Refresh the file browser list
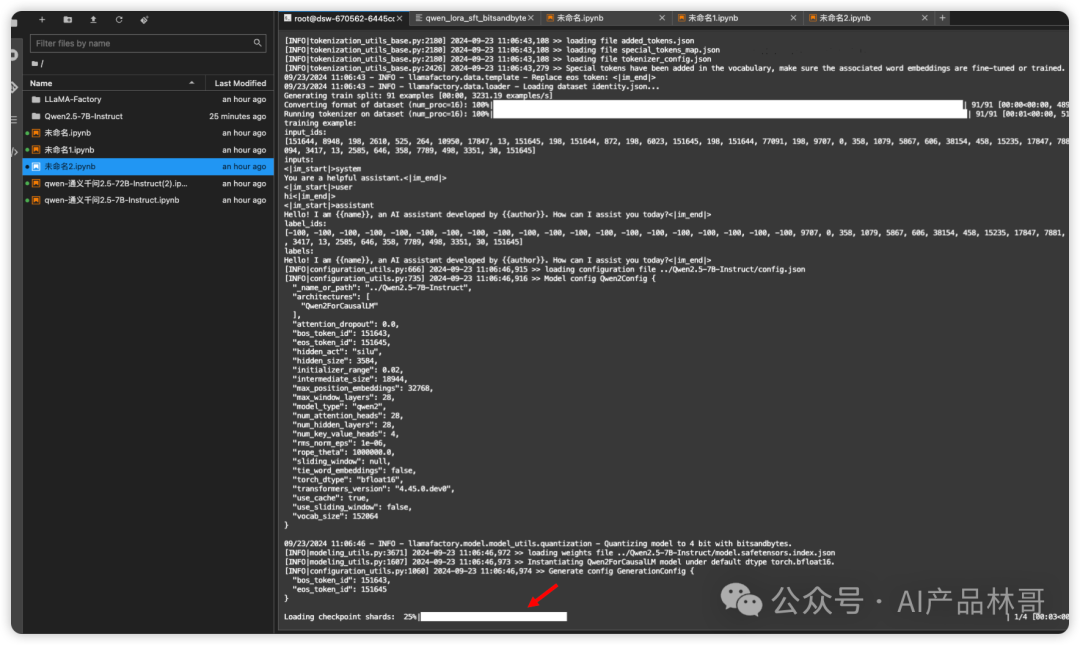The image size is (1080, 645). coord(119,20)
